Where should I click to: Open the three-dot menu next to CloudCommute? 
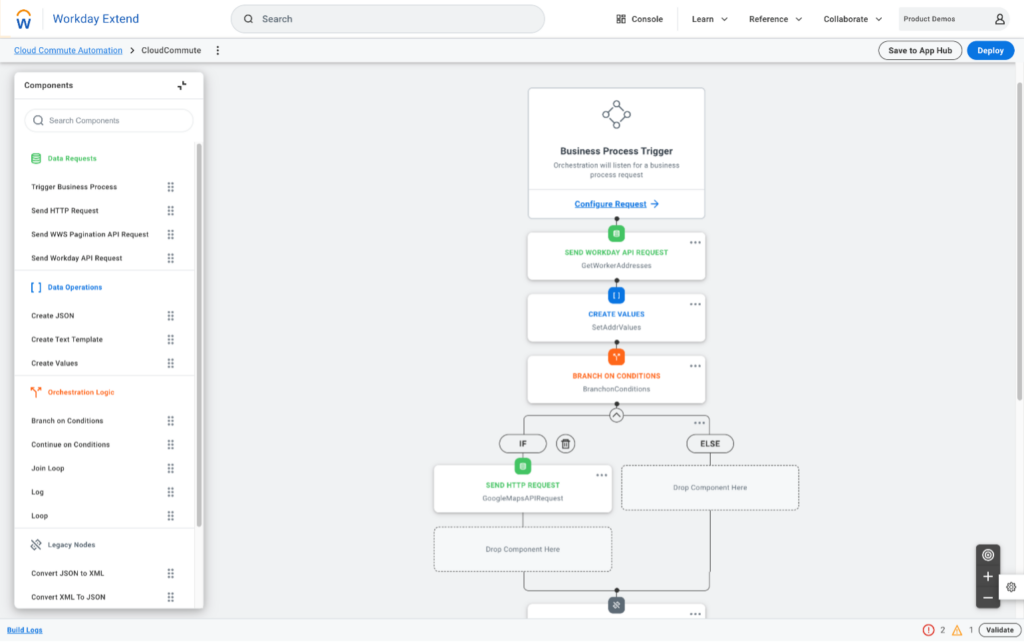(217, 50)
